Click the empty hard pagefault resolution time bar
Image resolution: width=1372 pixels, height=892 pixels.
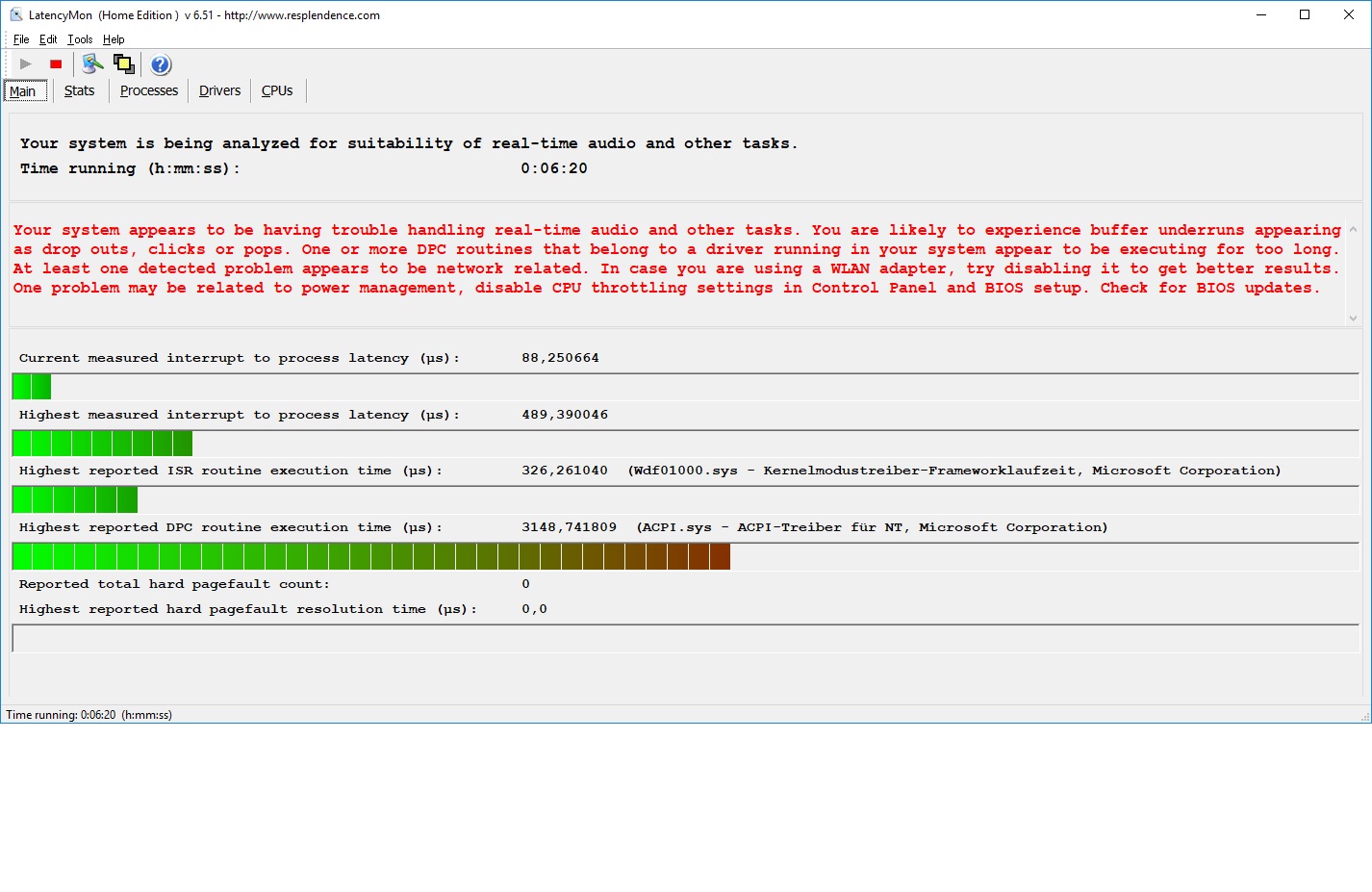pyautogui.click(x=685, y=638)
